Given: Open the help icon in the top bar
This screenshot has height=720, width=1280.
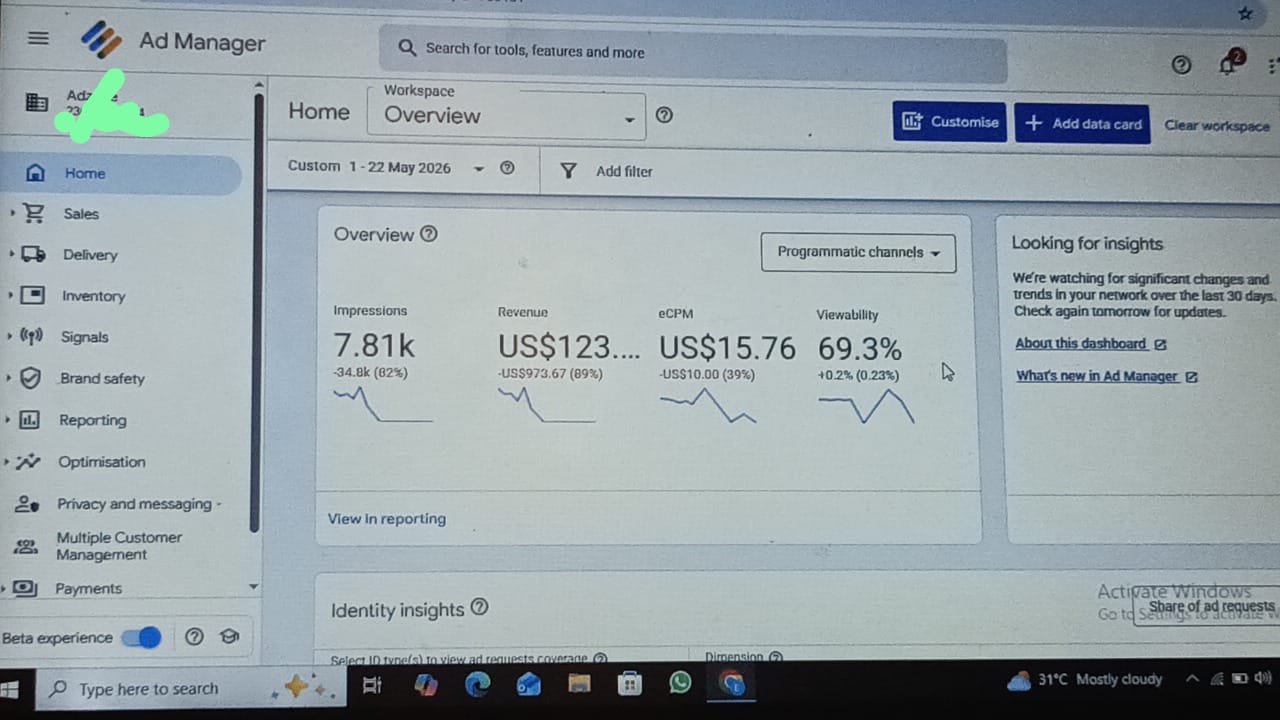Looking at the screenshot, I should pos(1181,65).
